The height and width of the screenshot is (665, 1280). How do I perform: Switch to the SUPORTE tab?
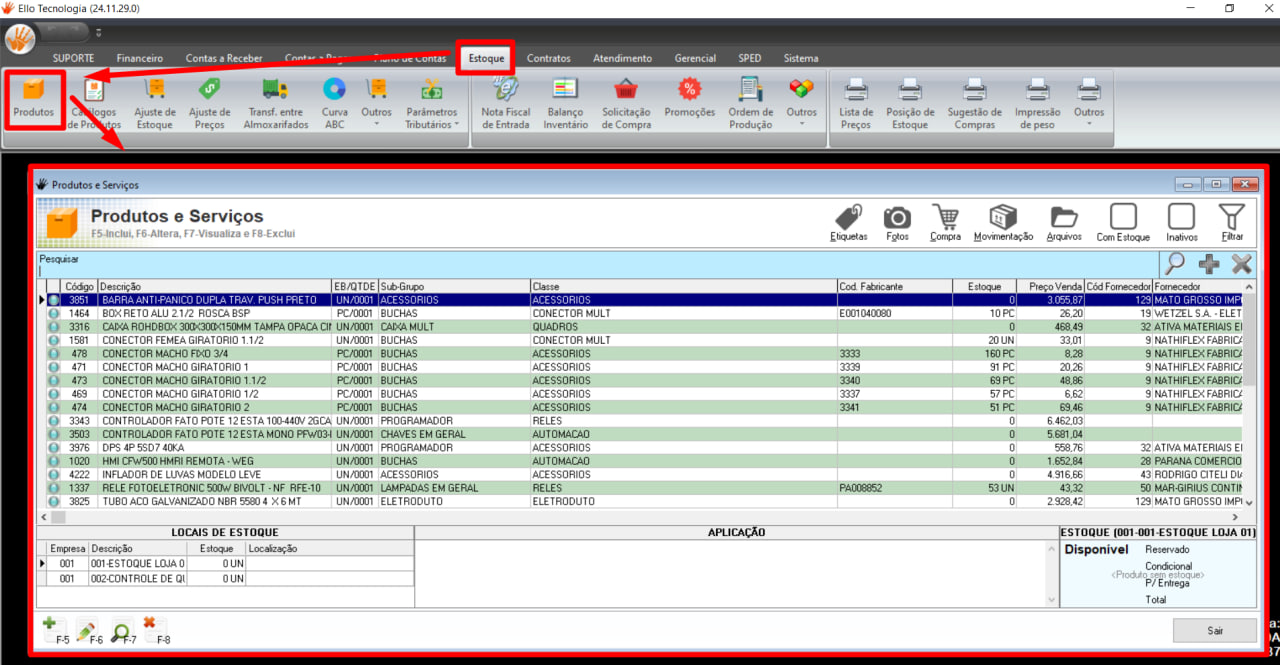point(74,58)
